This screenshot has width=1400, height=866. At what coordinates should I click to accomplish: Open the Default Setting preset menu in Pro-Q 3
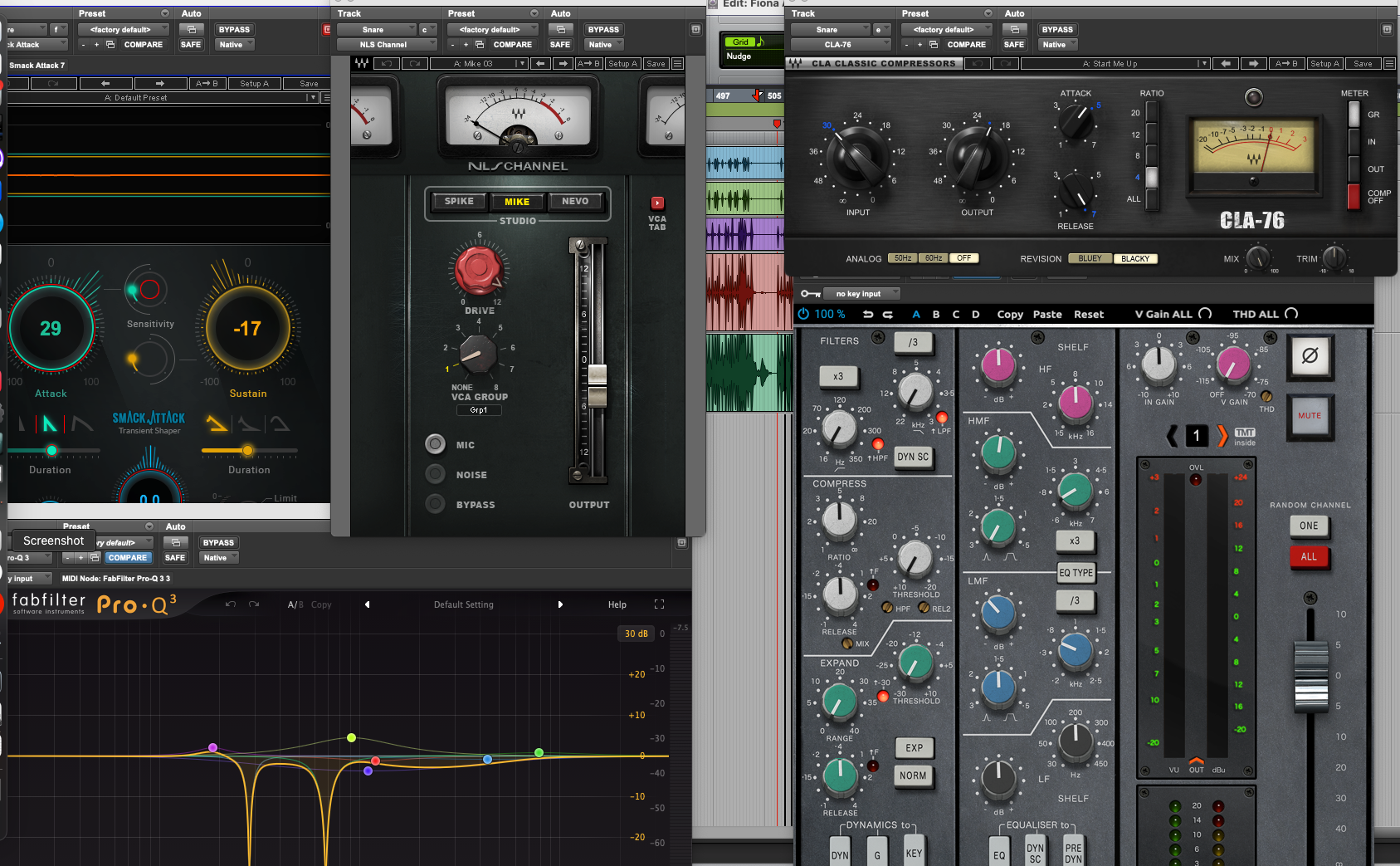(x=463, y=604)
